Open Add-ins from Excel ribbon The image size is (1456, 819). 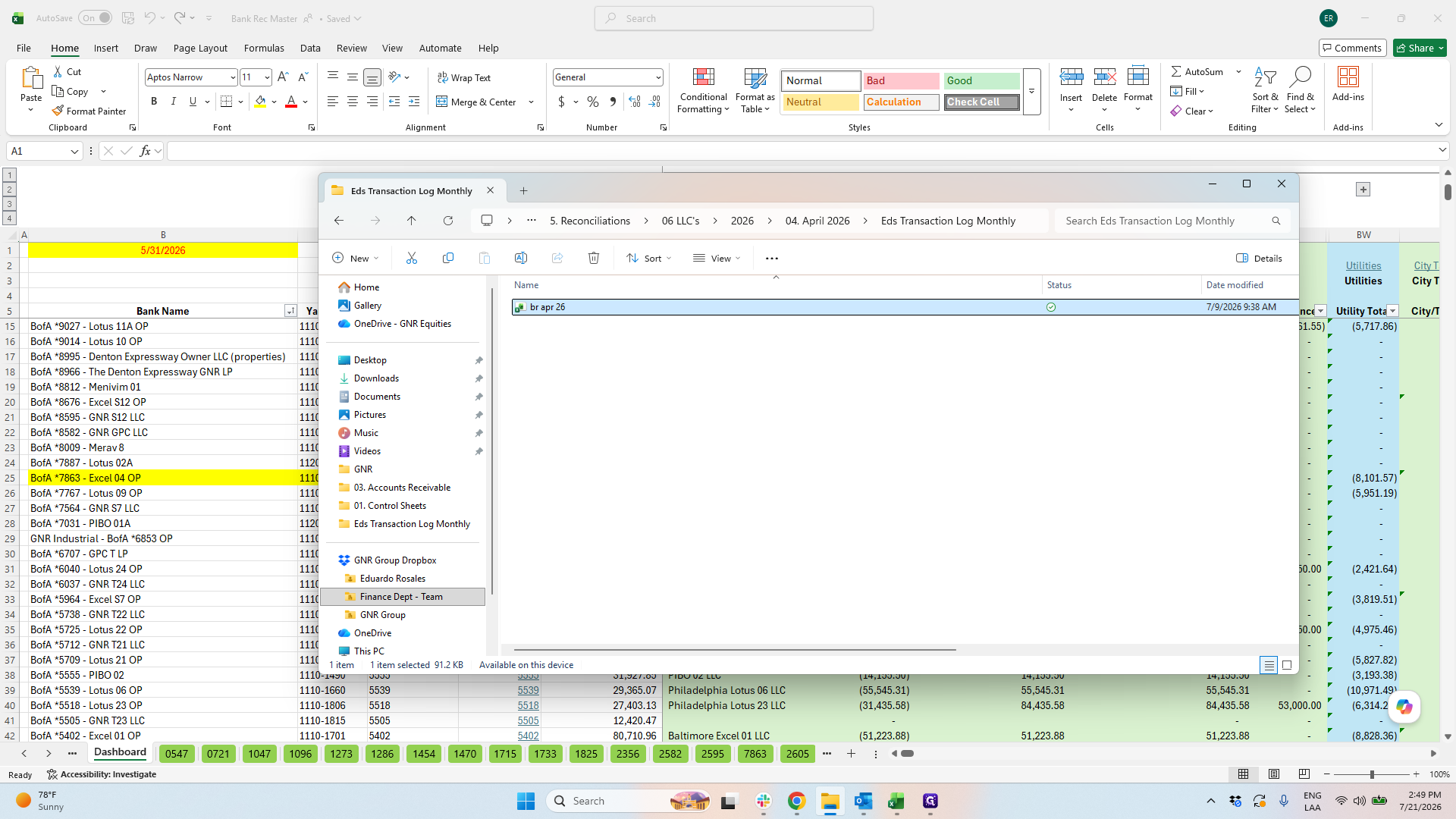[x=1348, y=83]
